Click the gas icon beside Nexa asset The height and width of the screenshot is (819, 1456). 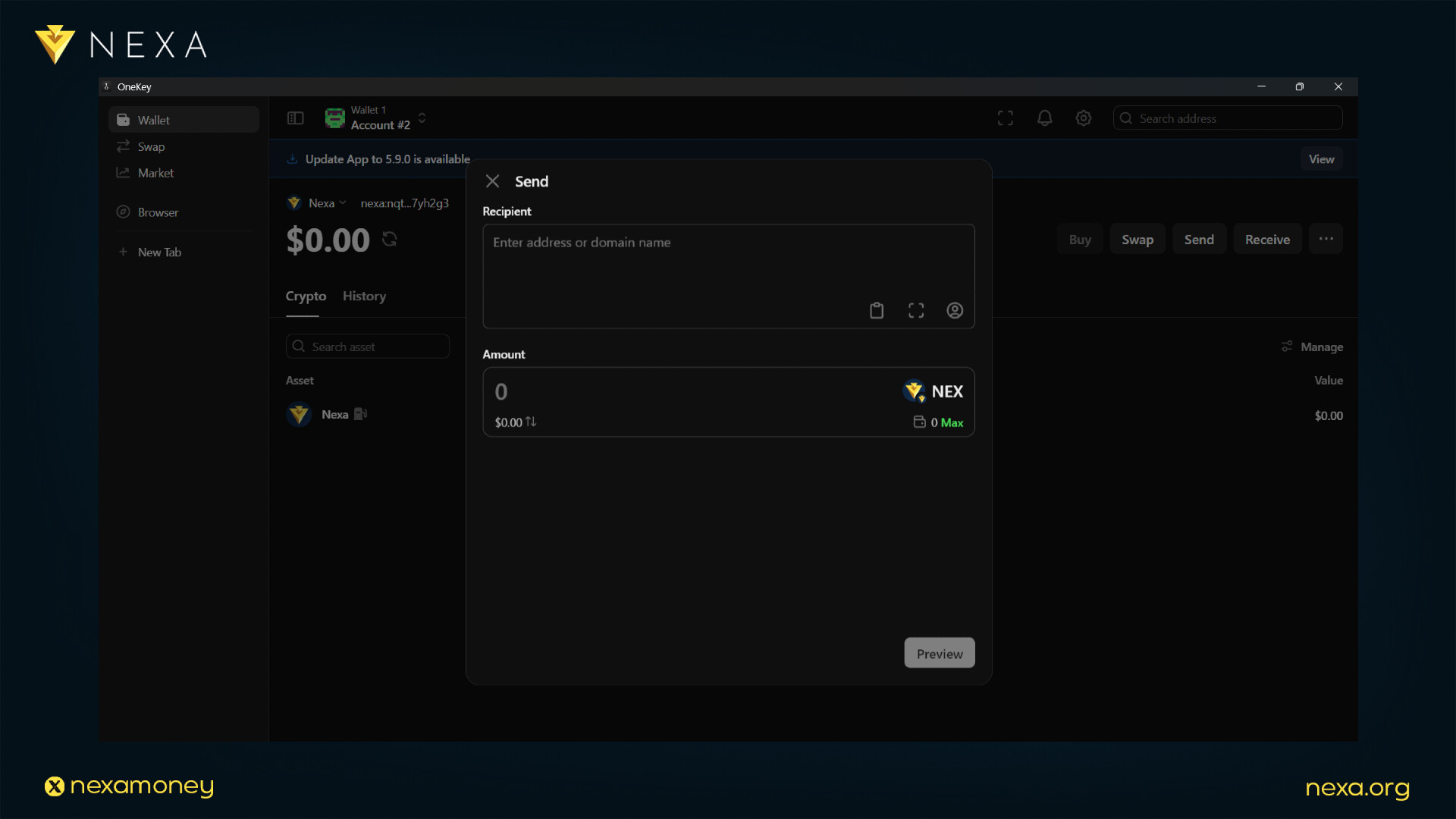coord(361,414)
